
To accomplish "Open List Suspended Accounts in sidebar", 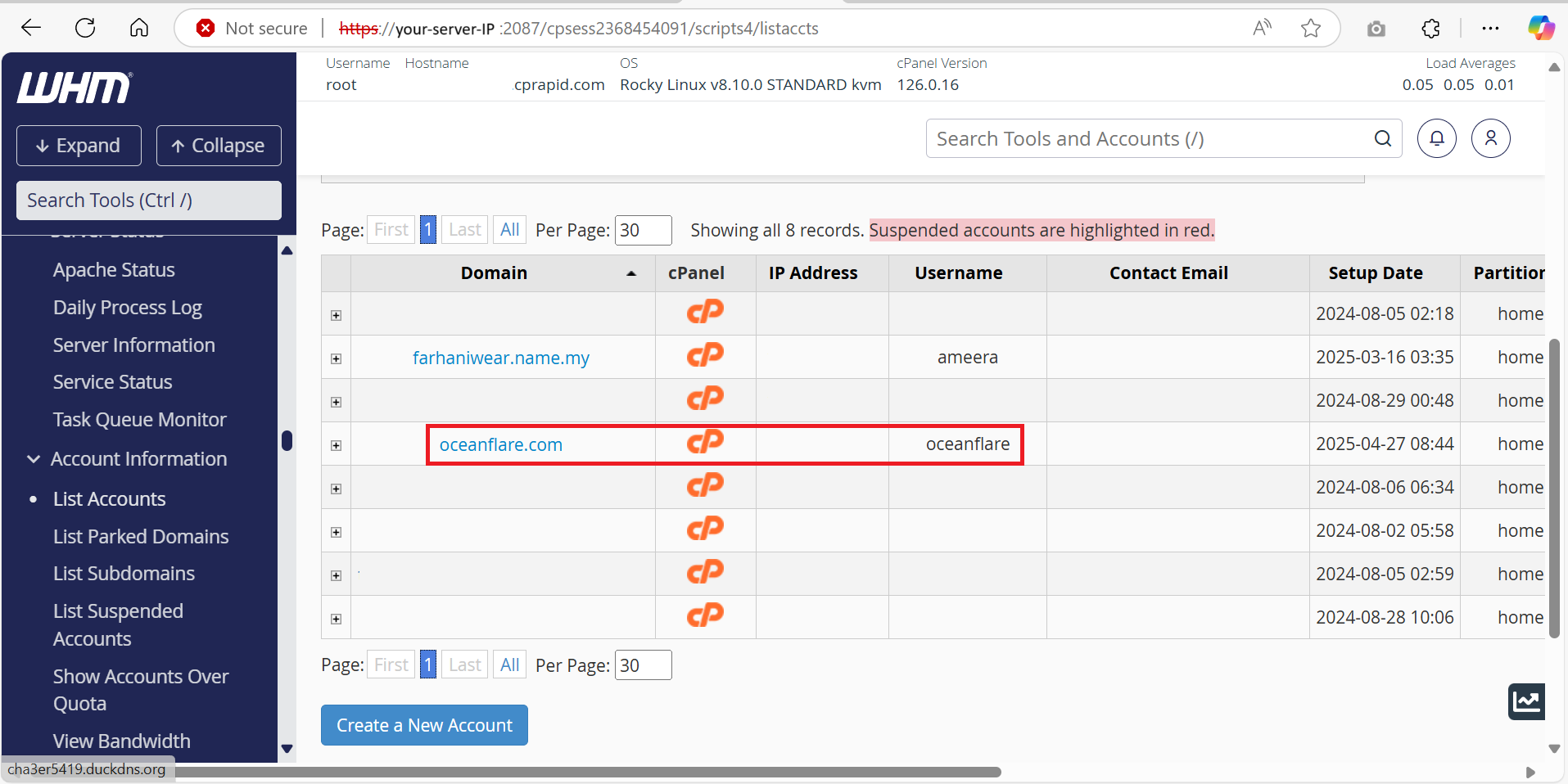I will click(118, 625).
